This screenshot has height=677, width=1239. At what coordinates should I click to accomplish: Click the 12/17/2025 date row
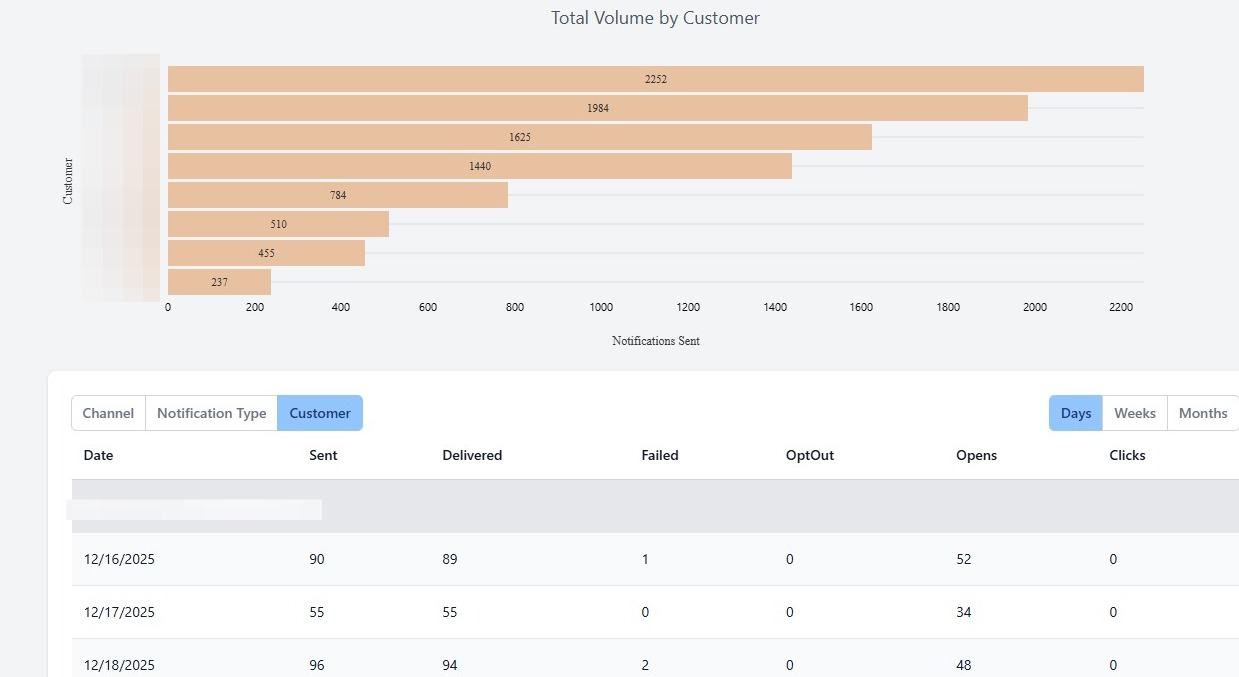(x=119, y=612)
